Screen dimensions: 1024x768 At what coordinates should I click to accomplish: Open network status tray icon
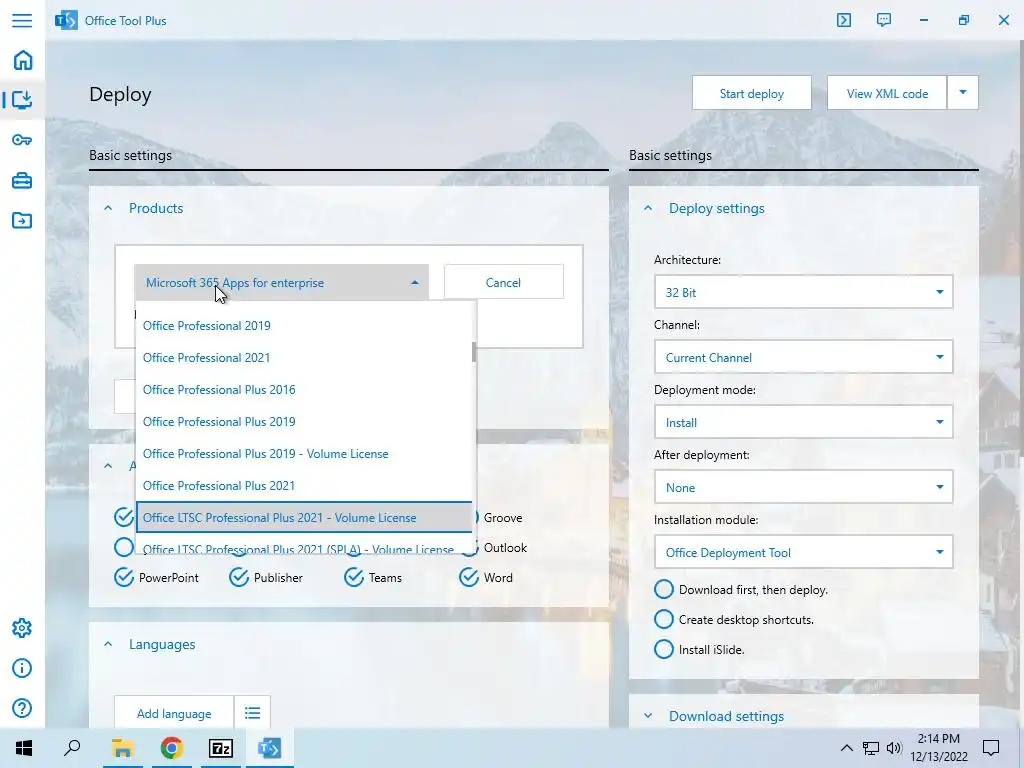(x=871, y=748)
